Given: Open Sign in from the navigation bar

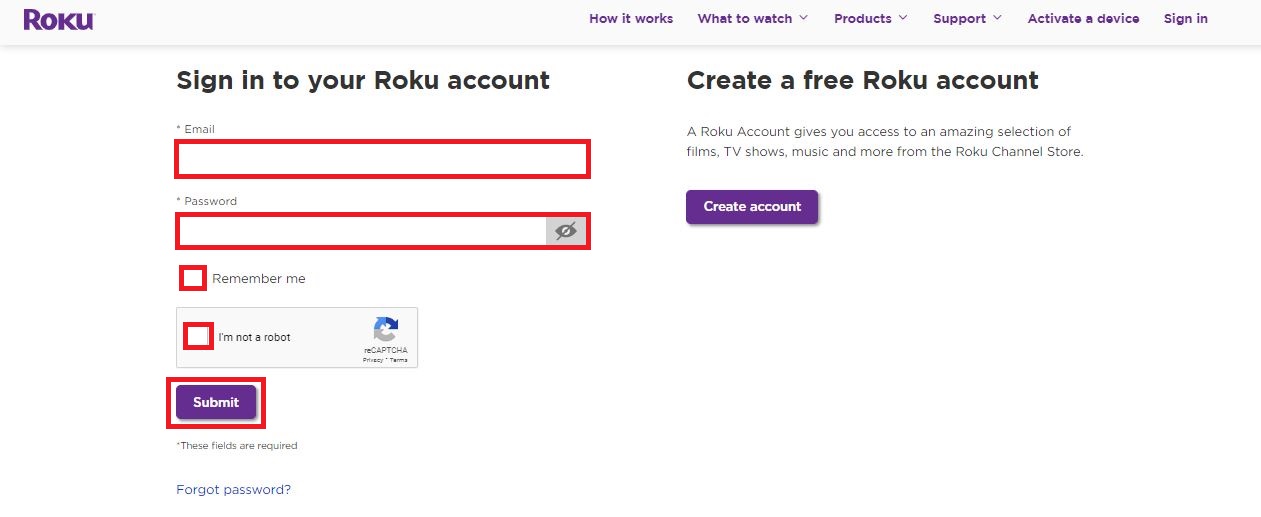Looking at the screenshot, I should 1185,18.
